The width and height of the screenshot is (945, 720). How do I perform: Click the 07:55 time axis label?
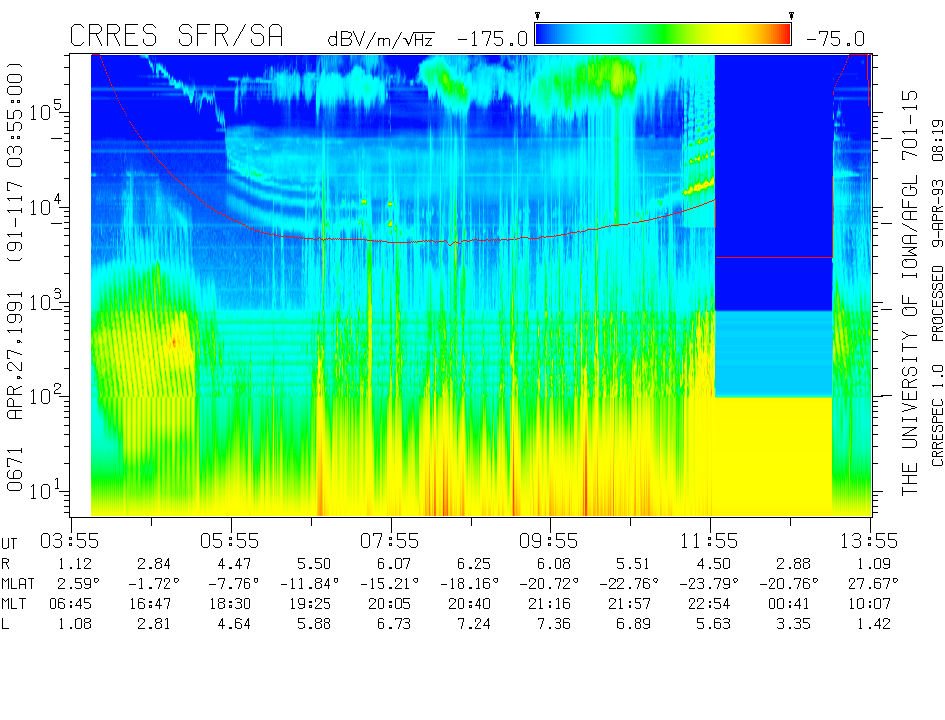pyautogui.click(x=391, y=541)
